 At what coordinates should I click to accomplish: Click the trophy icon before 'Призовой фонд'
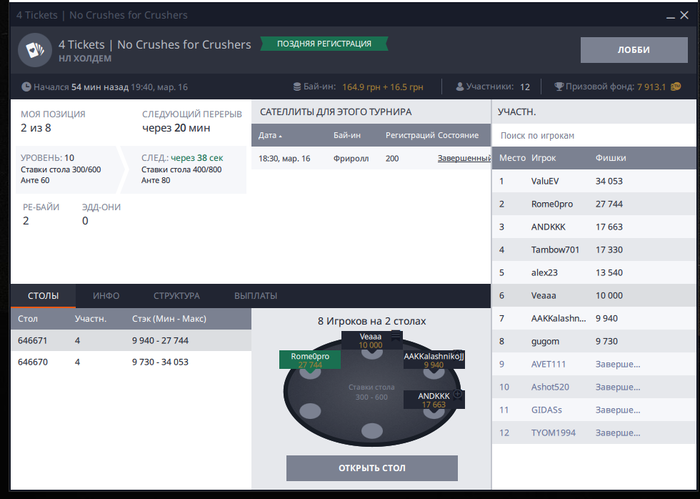point(559,87)
